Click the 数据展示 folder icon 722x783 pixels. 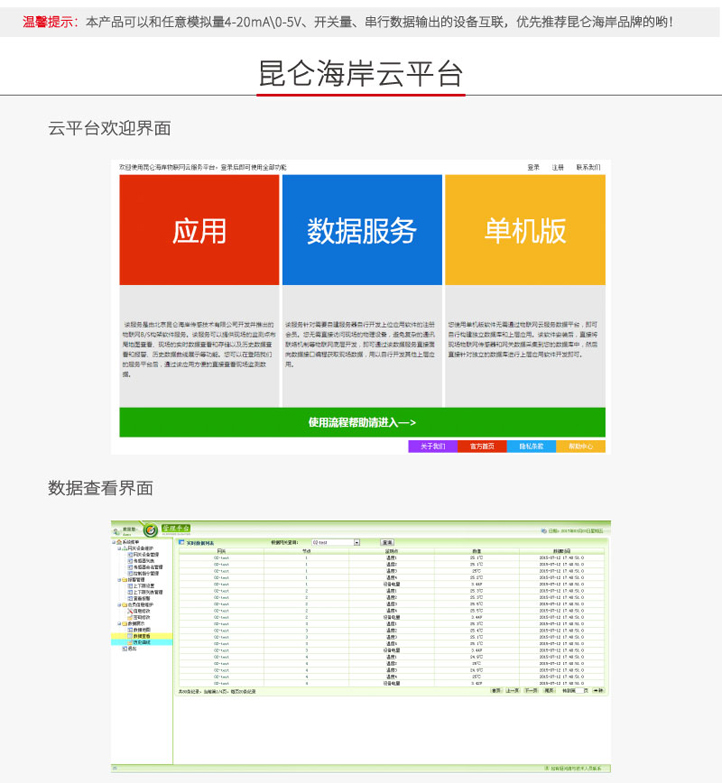124,624
